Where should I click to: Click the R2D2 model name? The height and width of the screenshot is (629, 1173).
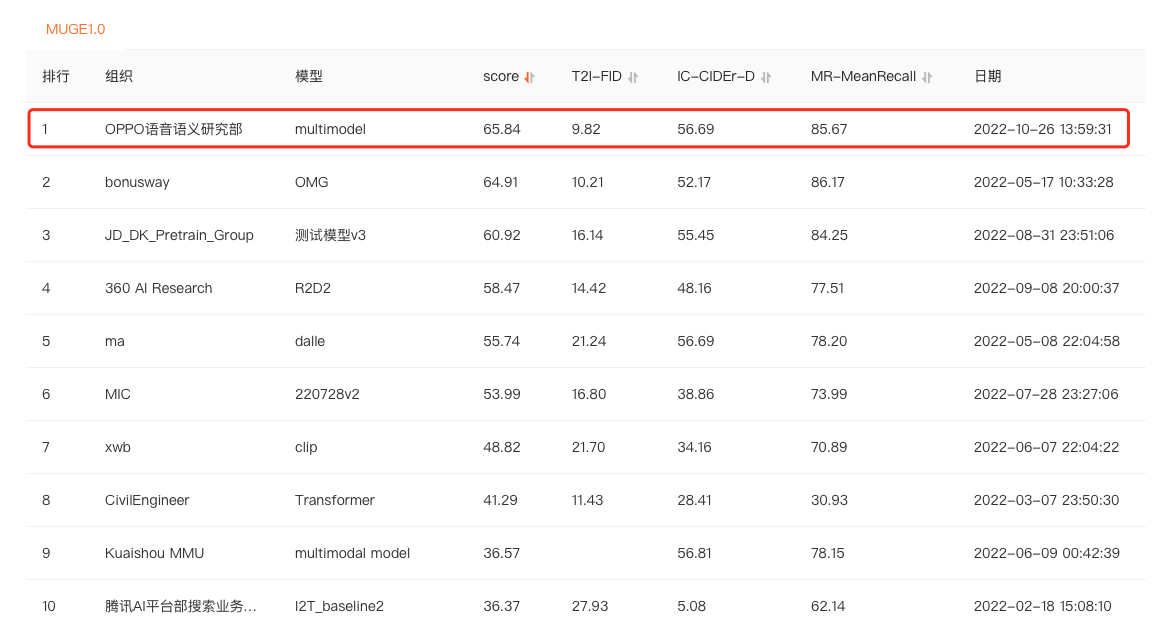[315, 288]
